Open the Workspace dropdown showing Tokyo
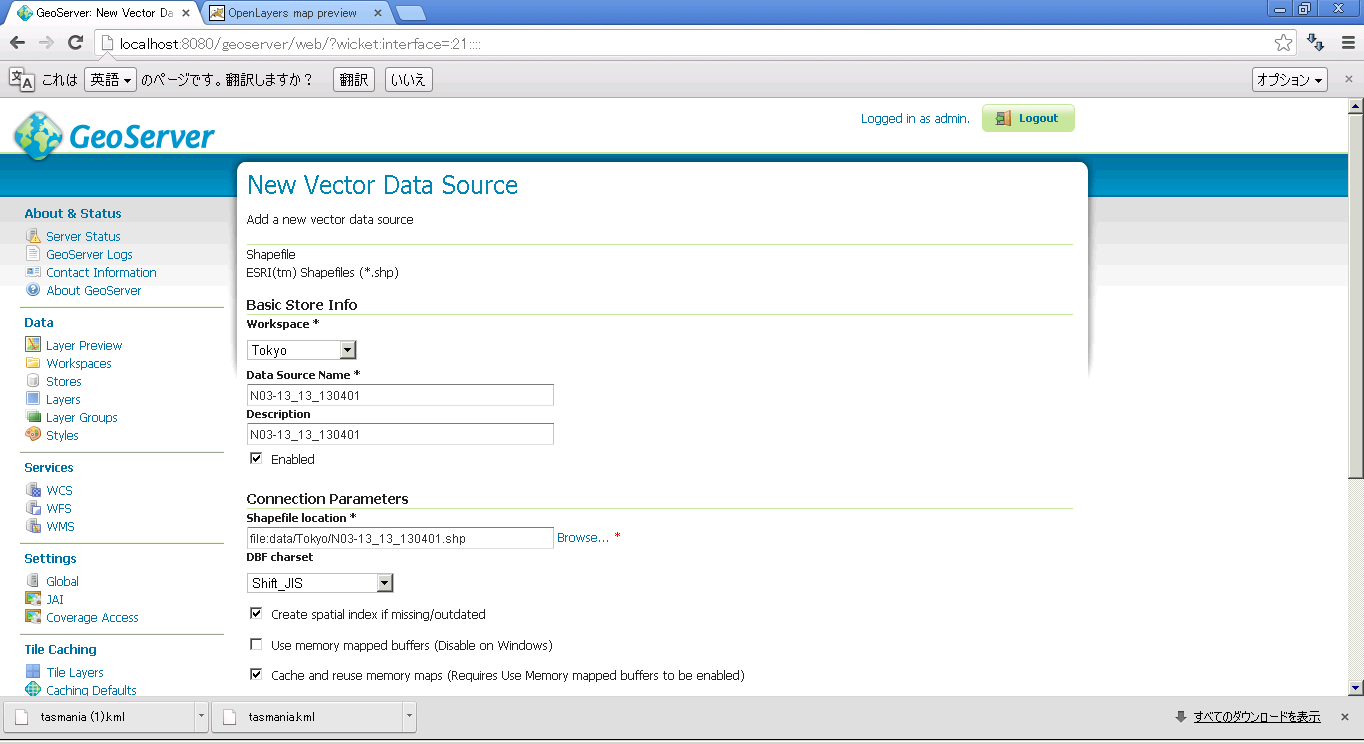This screenshot has height=744, width=1364. coord(301,350)
